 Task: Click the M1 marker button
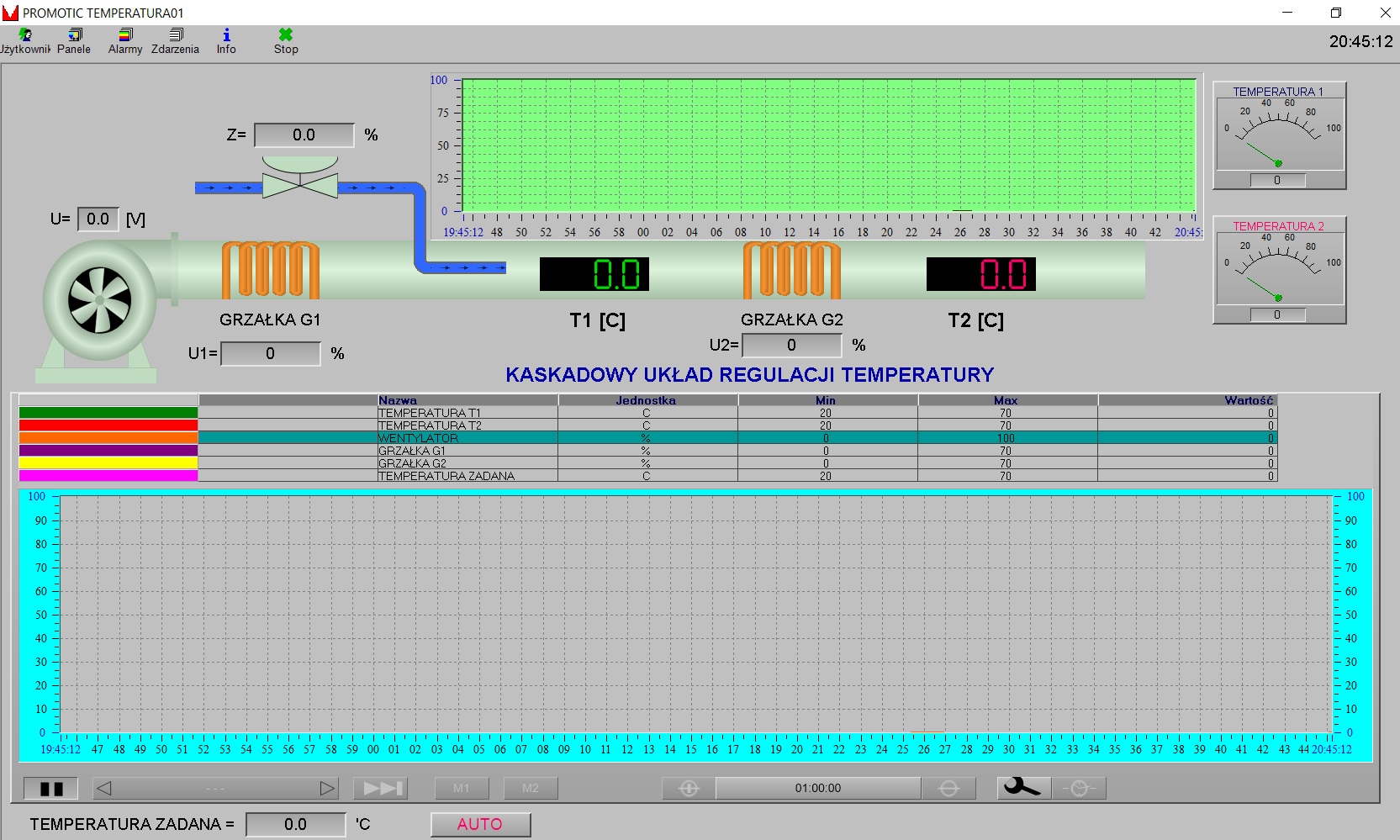coord(462,789)
